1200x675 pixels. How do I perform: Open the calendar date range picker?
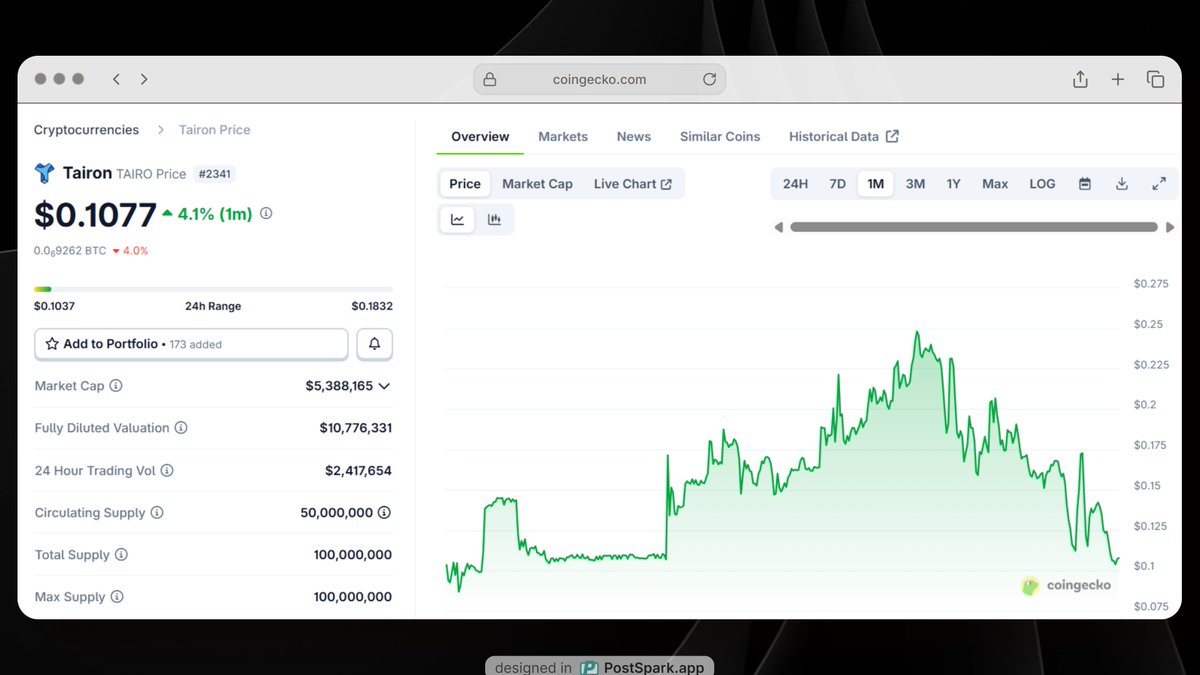[1085, 184]
